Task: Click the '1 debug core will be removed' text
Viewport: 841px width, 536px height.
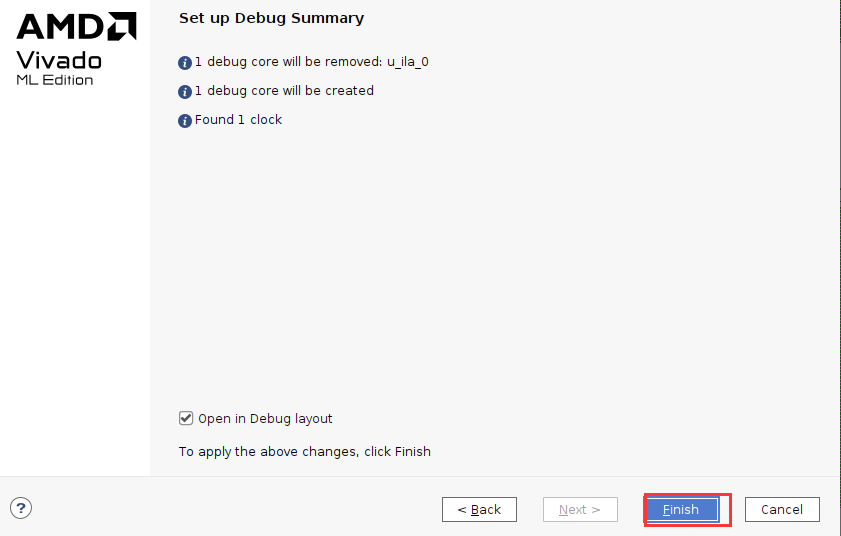Action: (289, 62)
